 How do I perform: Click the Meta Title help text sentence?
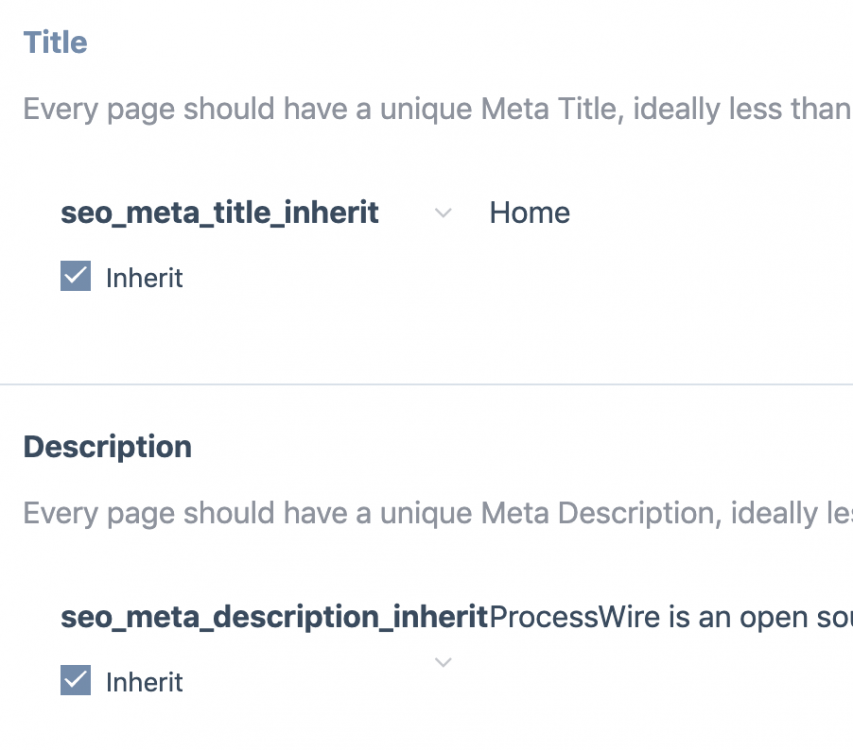click(436, 109)
